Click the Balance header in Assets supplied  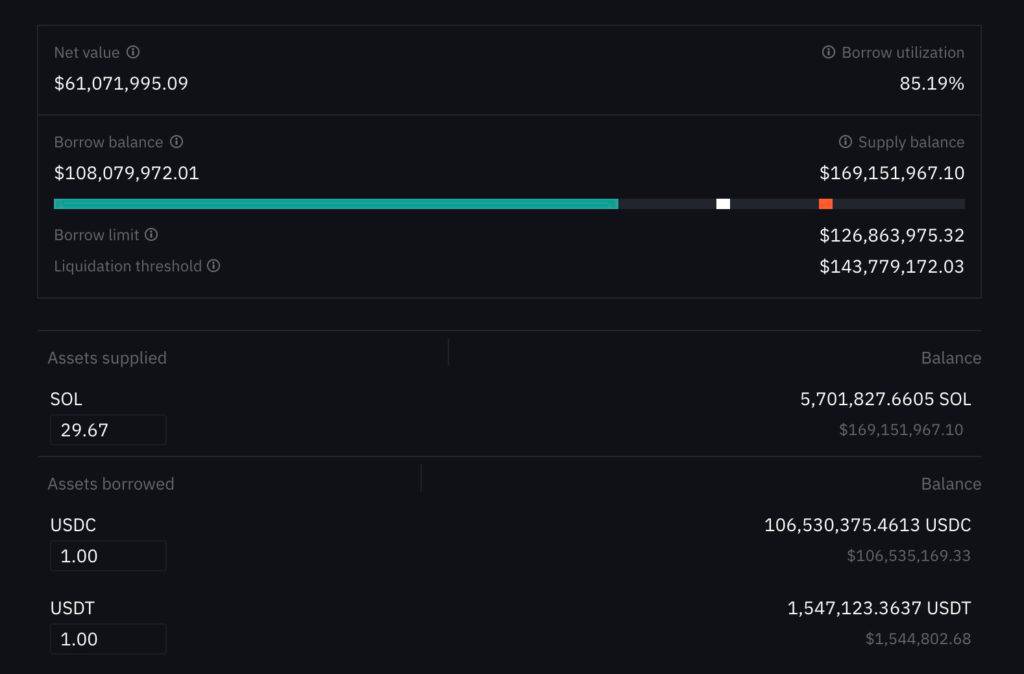pyautogui.click(x=951, y=358)
